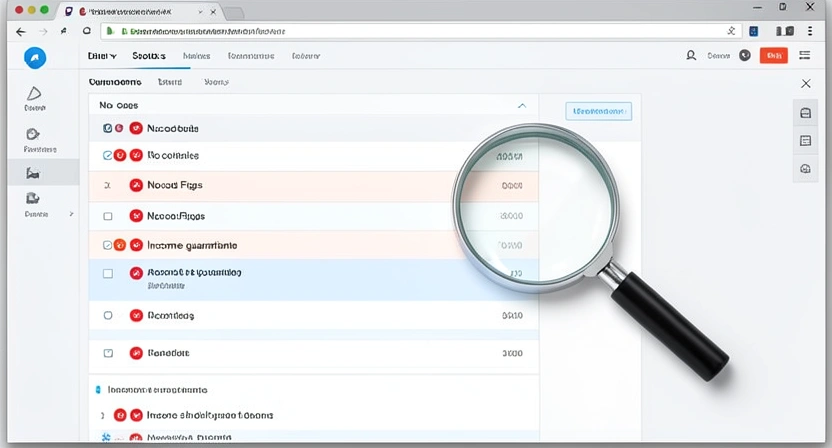Open the dark round avatar icon in header
This screenshot has height=448, width=832.
point(745,55)
